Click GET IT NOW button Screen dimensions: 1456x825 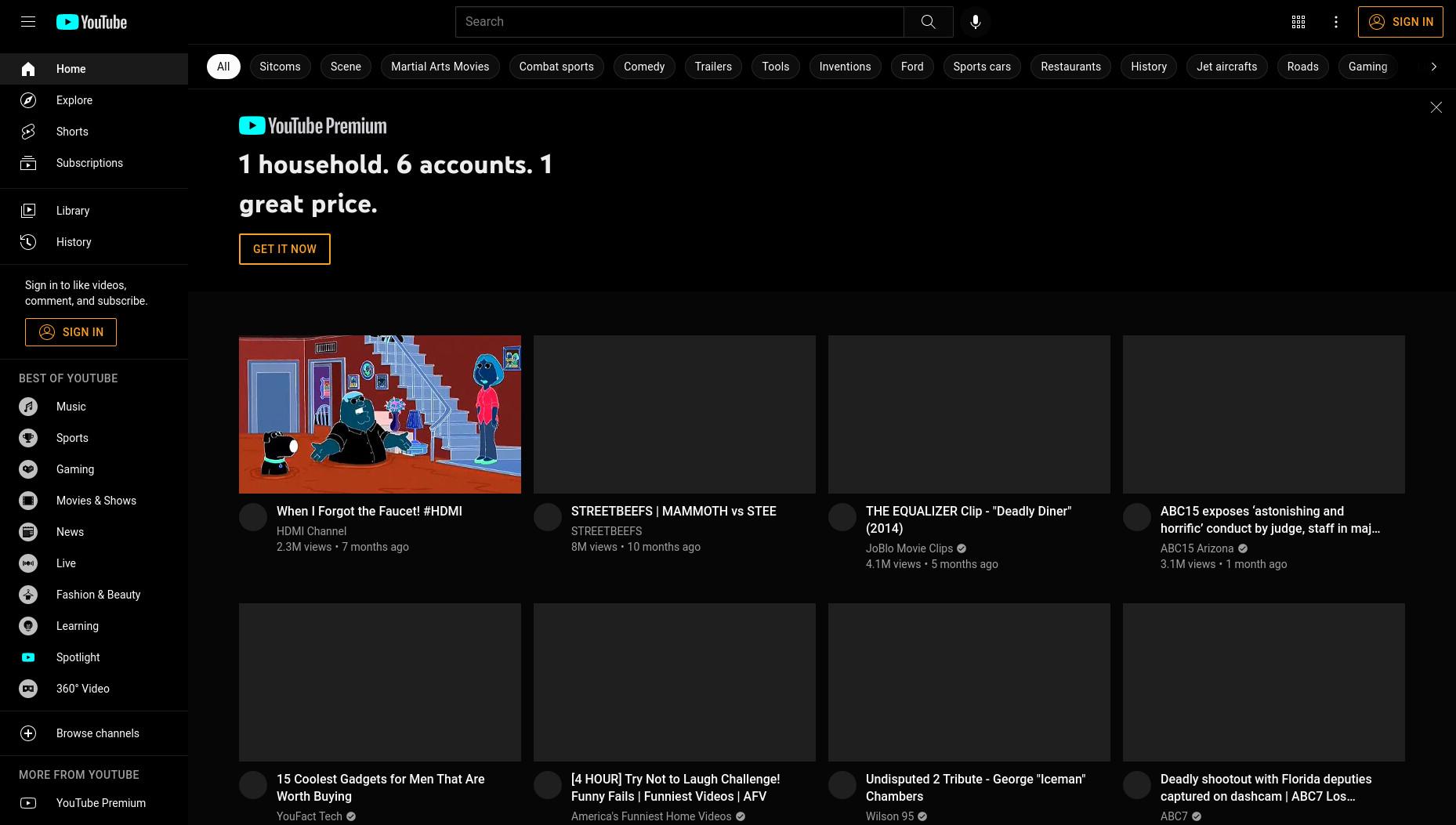click(x=284, y=249)
